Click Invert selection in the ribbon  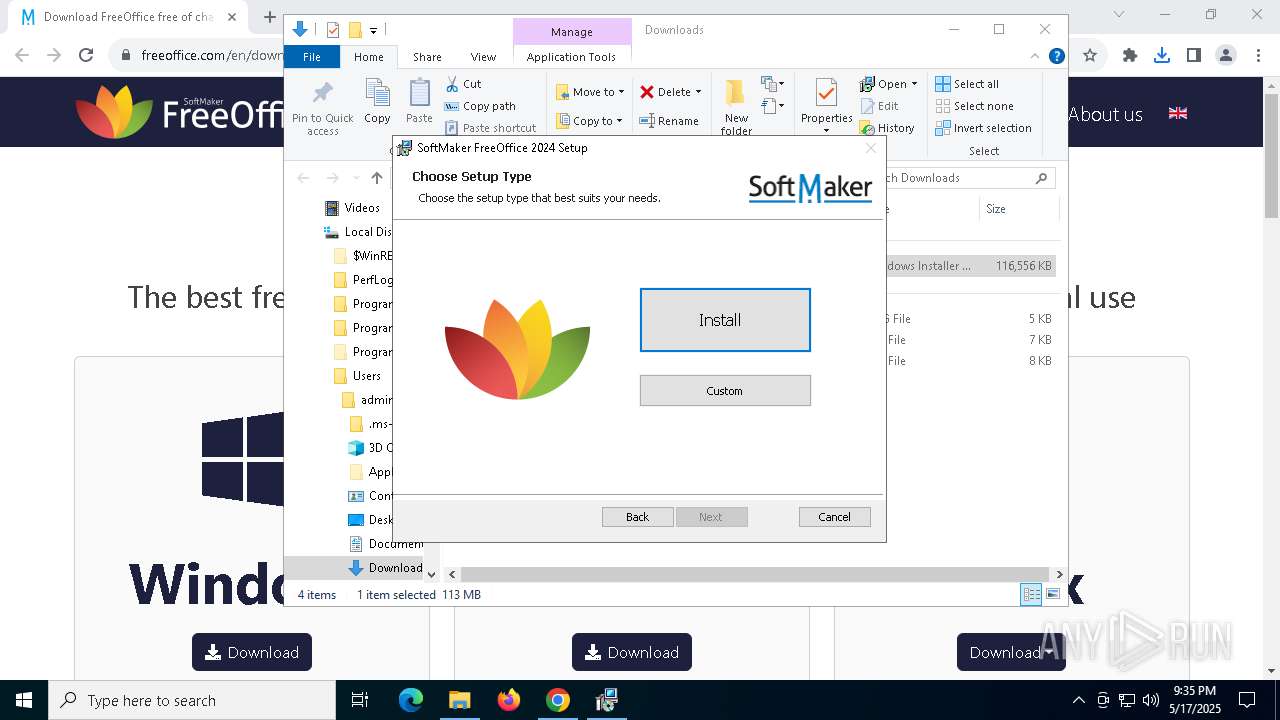pos(983,128)
